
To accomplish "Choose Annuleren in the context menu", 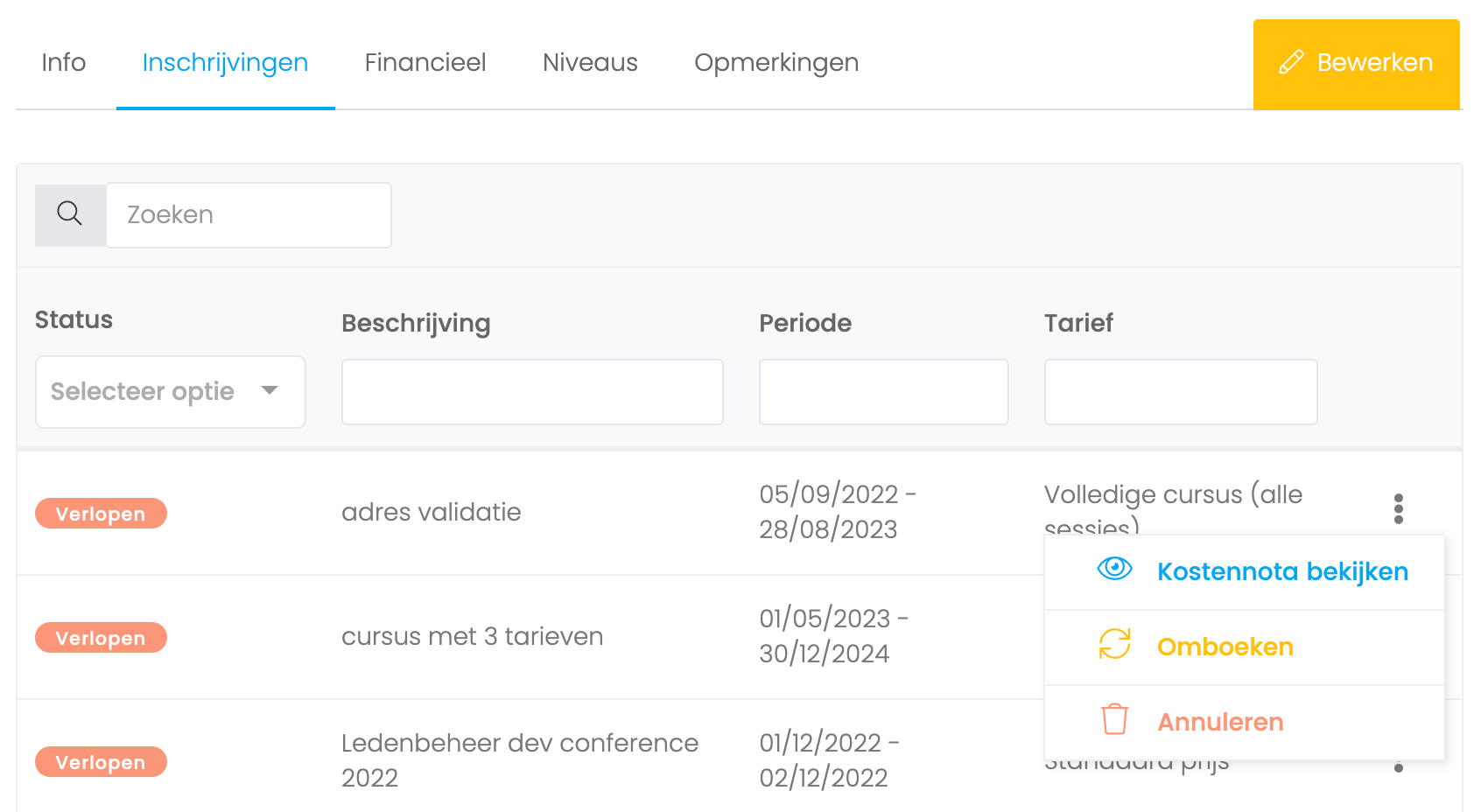I will [1244, 723].
